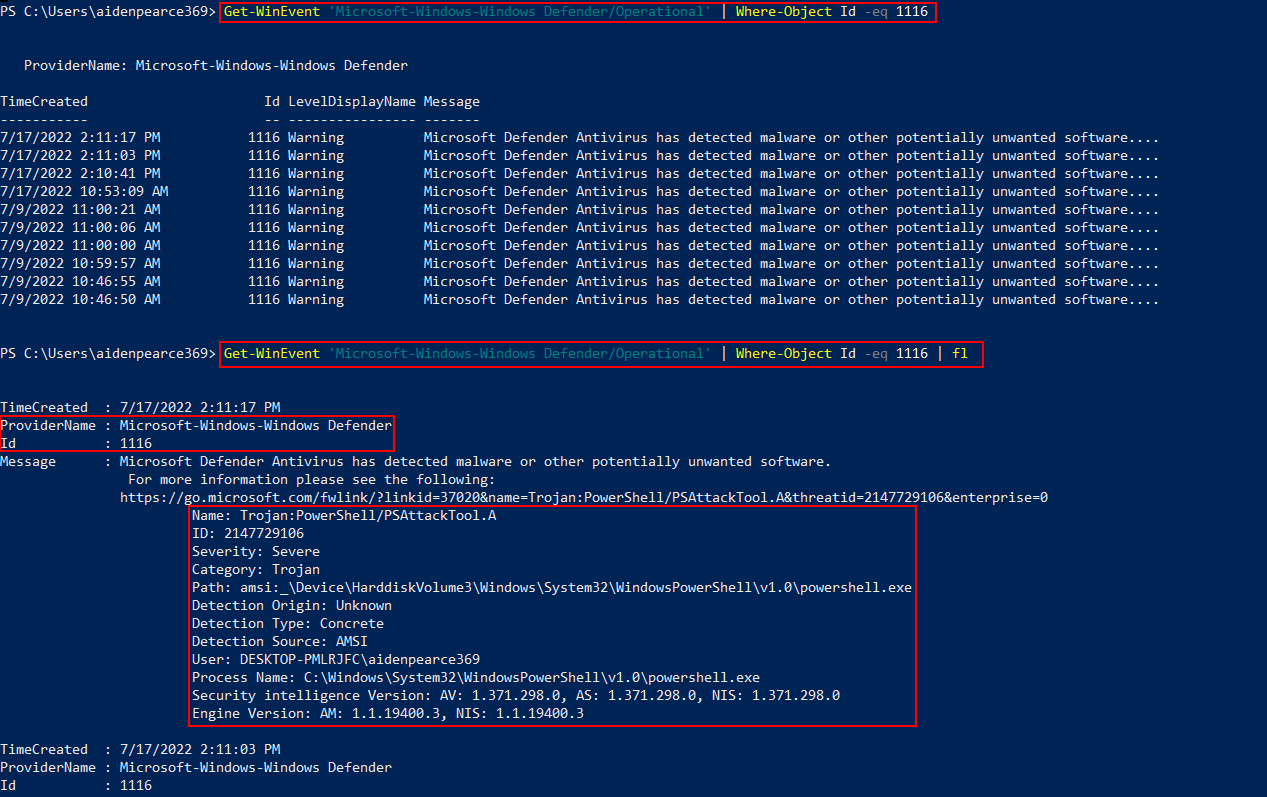Click the 'Id' column header in the table
1267x797 pixels.
click(272, 102)
